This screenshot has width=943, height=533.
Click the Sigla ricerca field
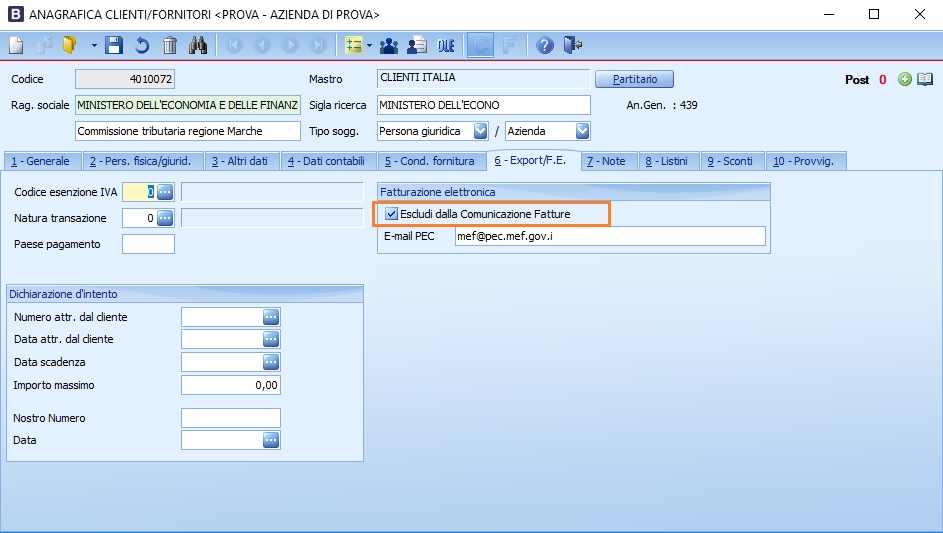pos(484,105)
